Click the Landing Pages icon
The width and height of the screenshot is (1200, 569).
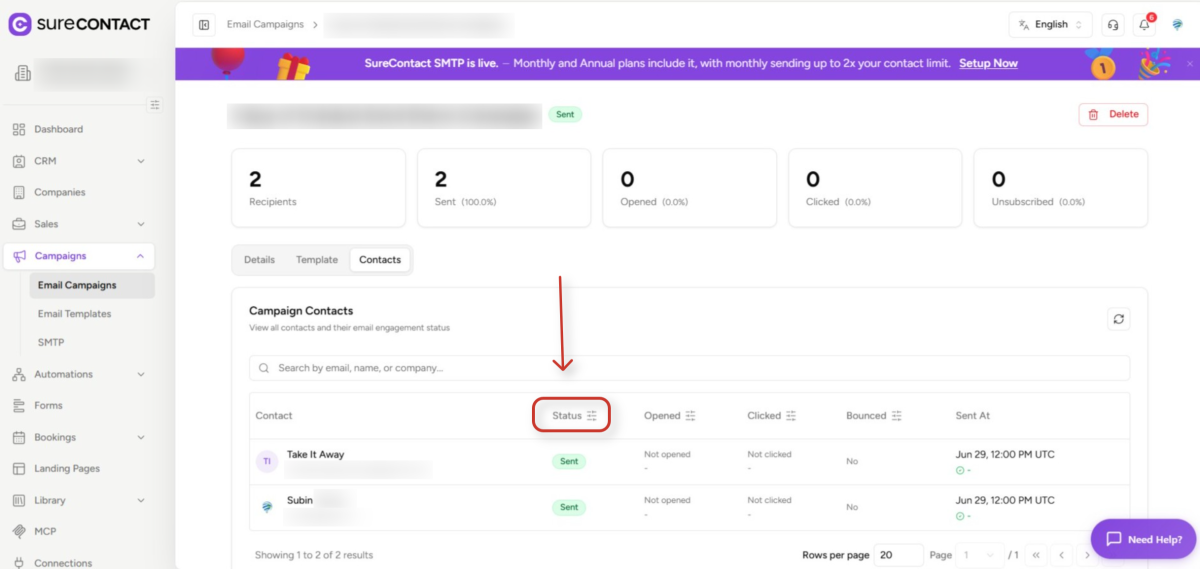[x=19, y=468]
